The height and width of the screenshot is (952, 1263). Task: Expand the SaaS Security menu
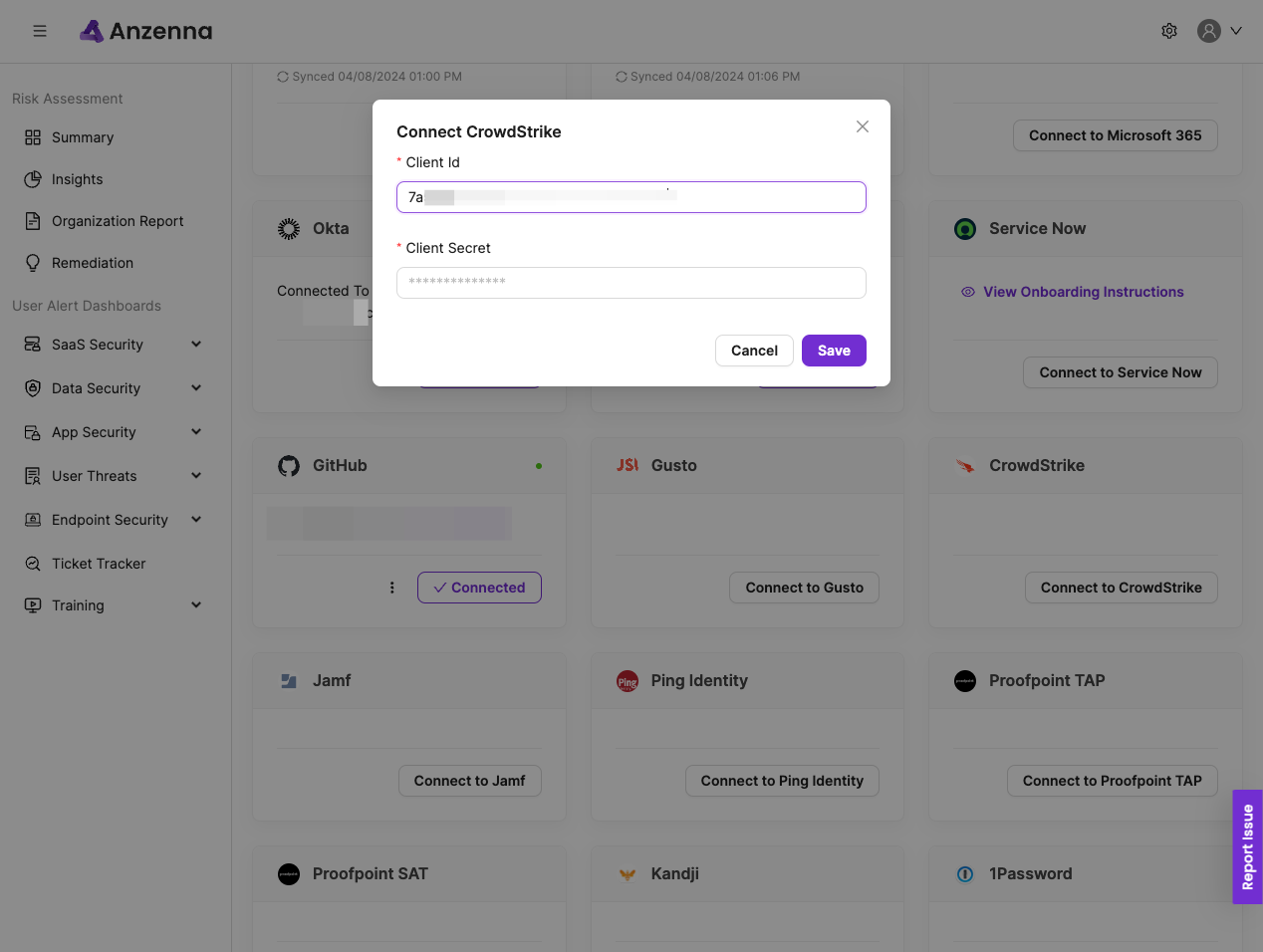[x=196, y=345]
